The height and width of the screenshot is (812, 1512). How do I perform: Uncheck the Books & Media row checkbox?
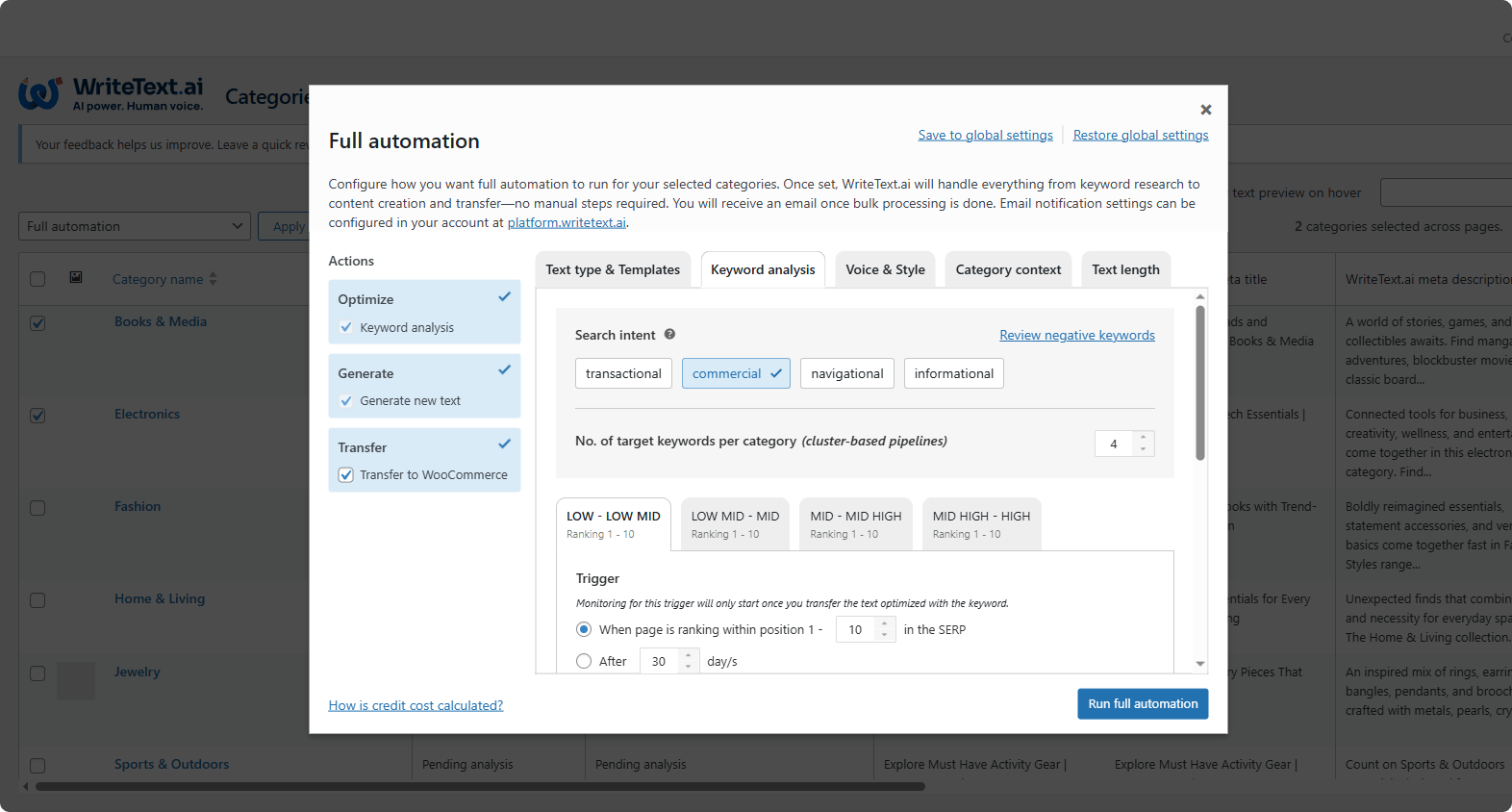tap(38, 323)
